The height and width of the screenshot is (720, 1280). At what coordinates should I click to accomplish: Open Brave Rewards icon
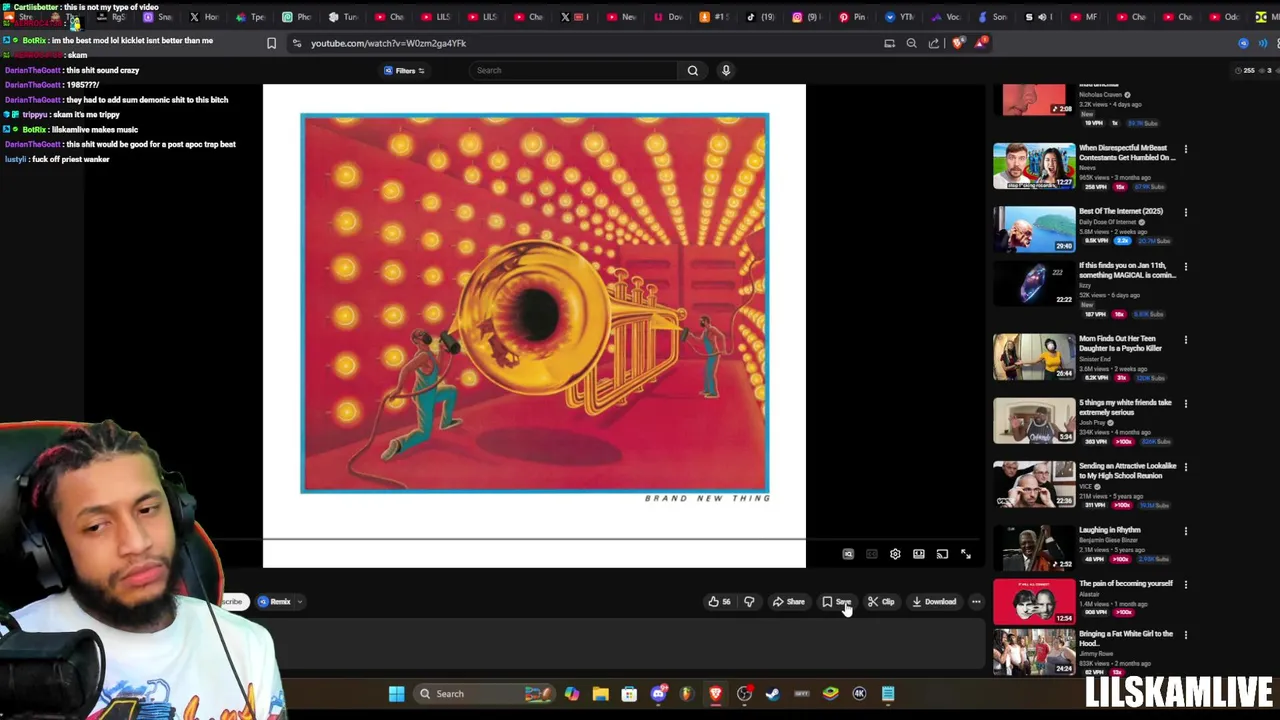coord(982,42)
